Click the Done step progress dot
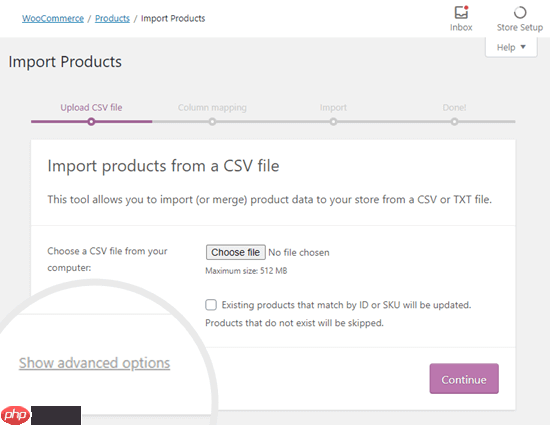550x425 pixels. tap(454, 122)
